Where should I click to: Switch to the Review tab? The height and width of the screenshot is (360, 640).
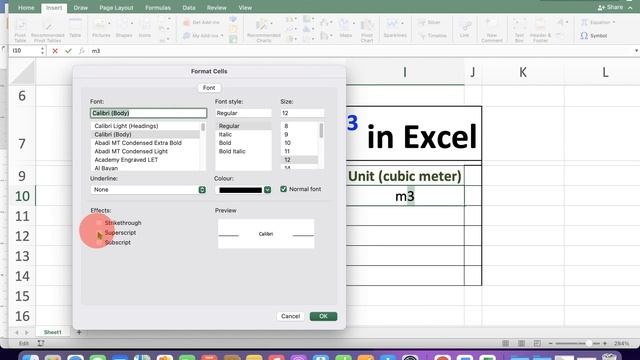[x=216, y=8]
